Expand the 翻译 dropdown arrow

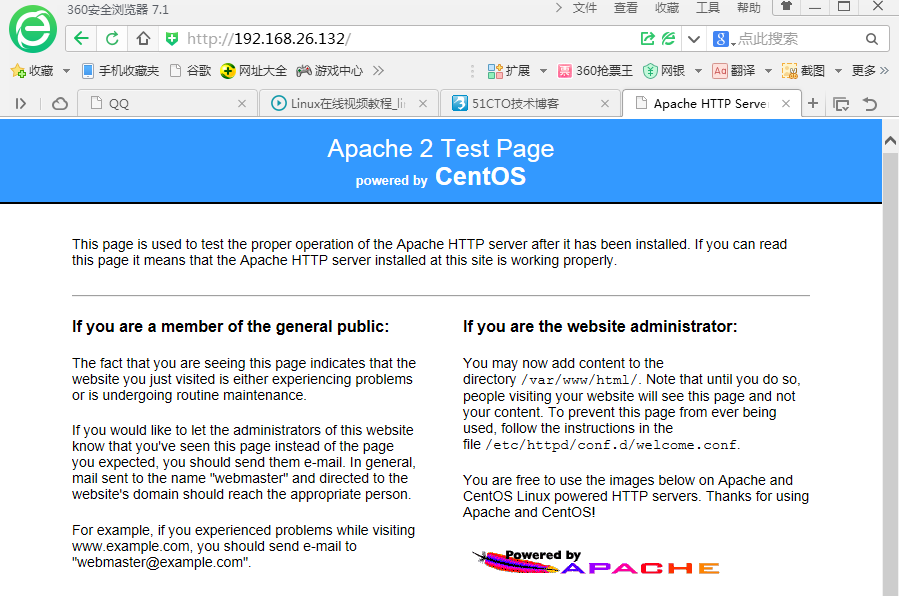(x=768, y=71)
